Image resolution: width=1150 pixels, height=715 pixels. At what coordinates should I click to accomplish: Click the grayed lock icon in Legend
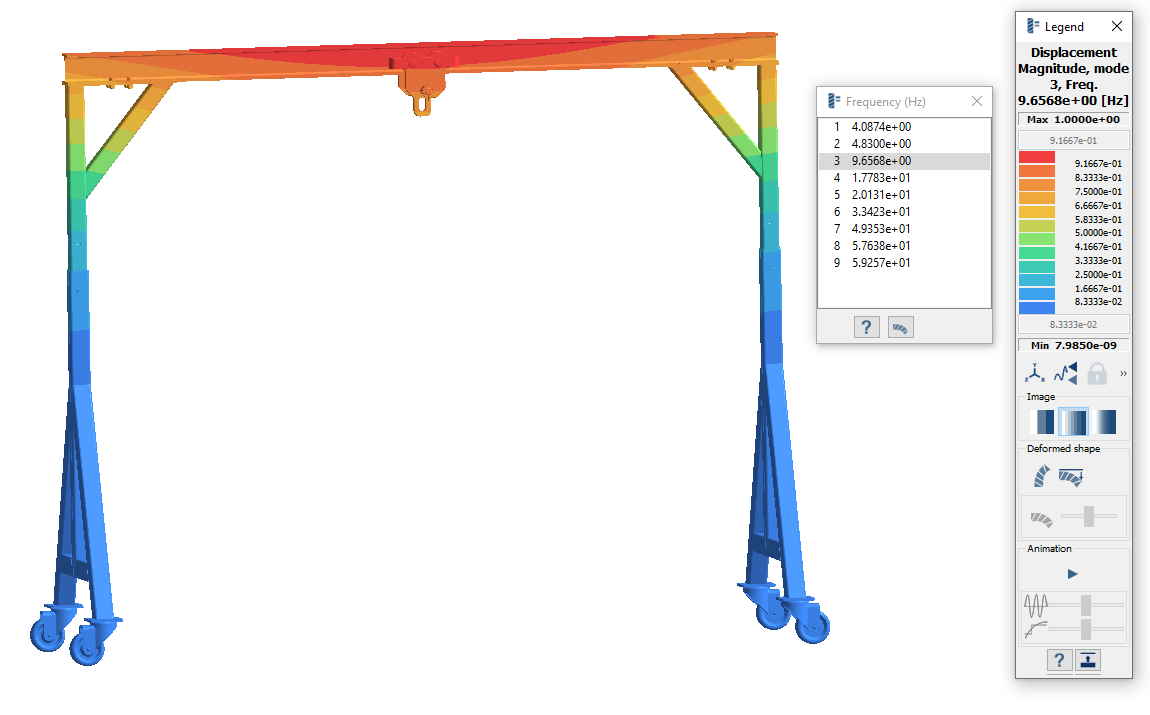[x=1096, y=373]
